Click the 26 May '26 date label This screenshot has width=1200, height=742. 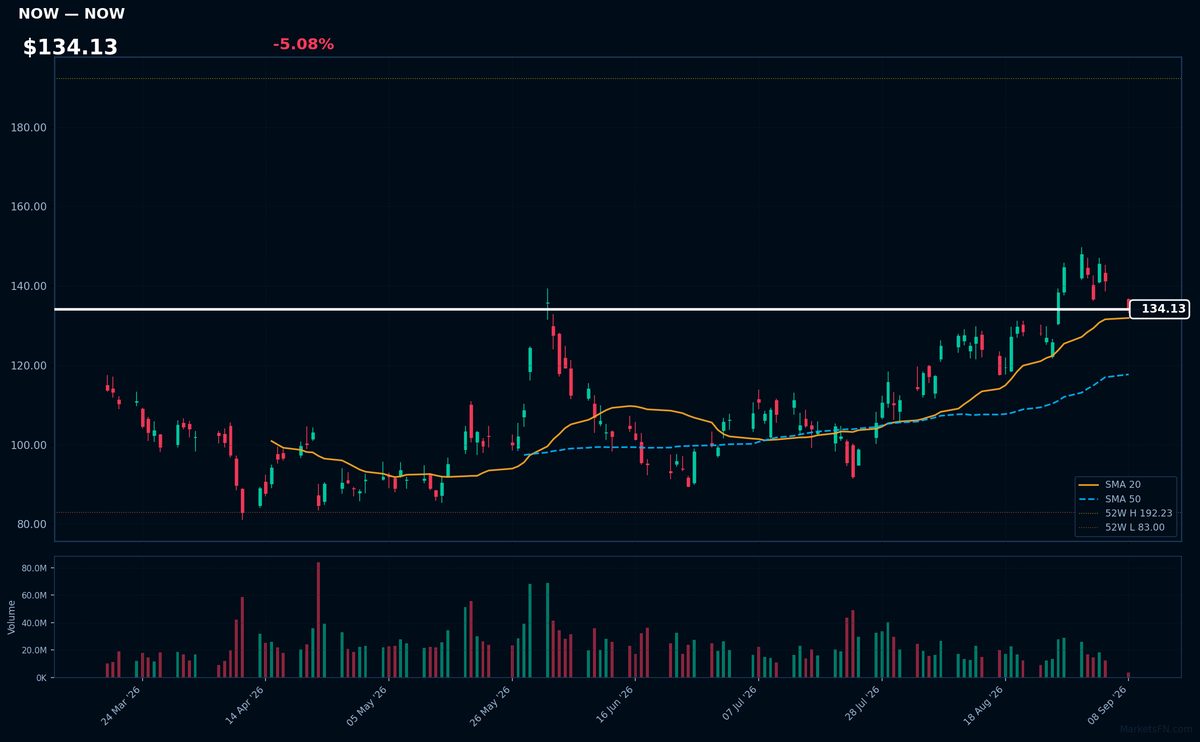point(492,706)
